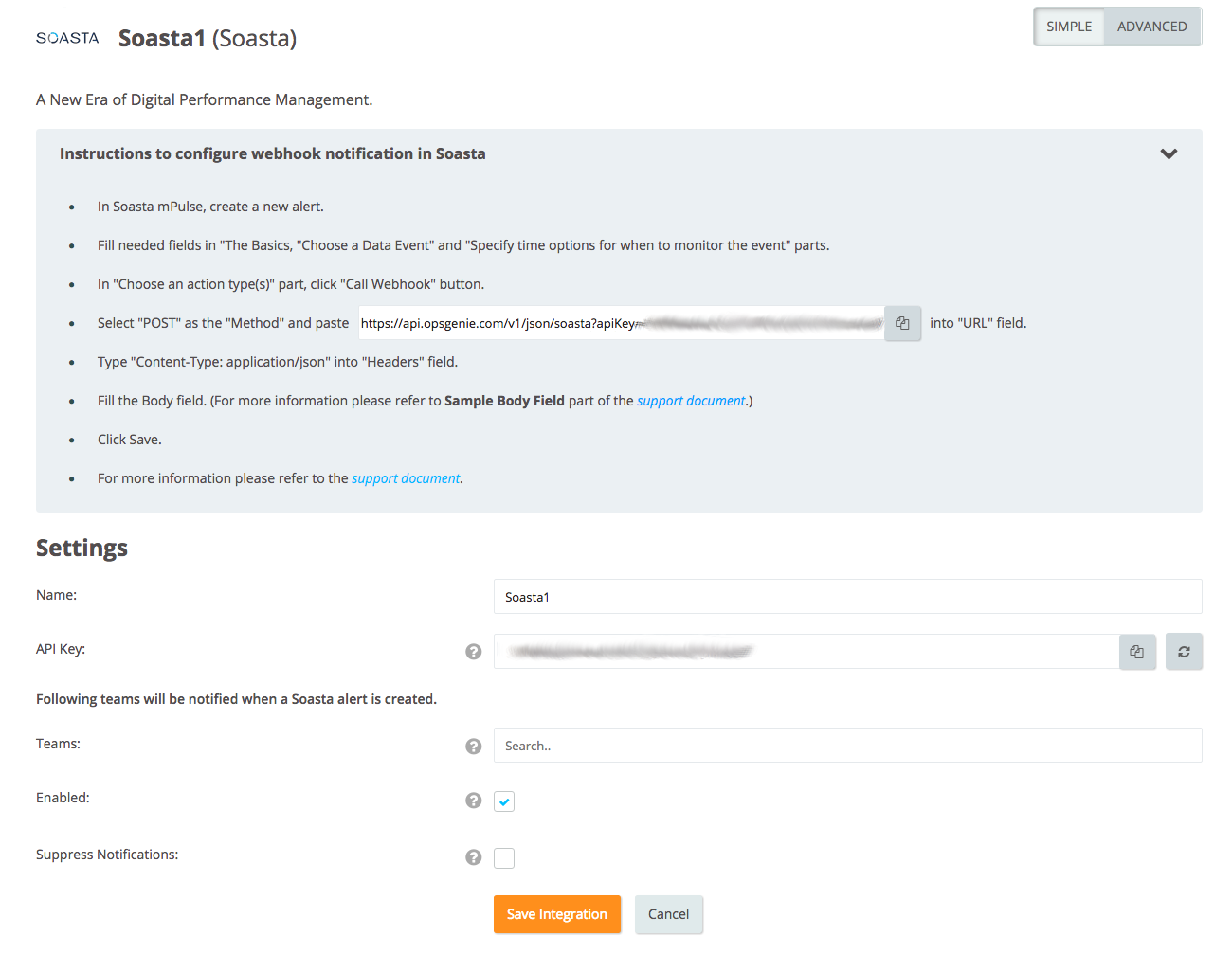
Task: Switch to the SIMPLE view tab
Action: [x=1069, y=27]
